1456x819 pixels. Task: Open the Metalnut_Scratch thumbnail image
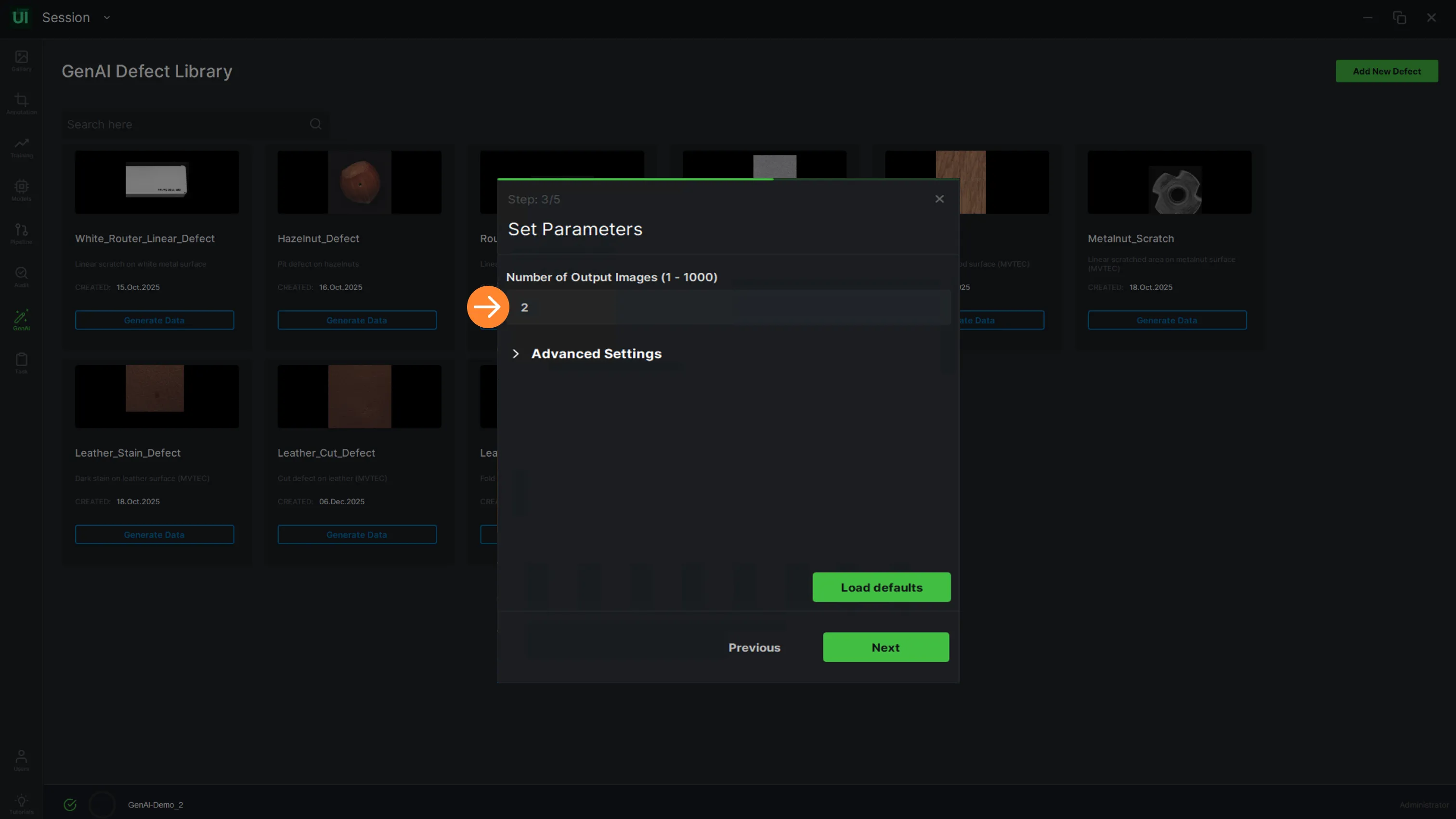pyautogui.click(x=1169, y=182)
